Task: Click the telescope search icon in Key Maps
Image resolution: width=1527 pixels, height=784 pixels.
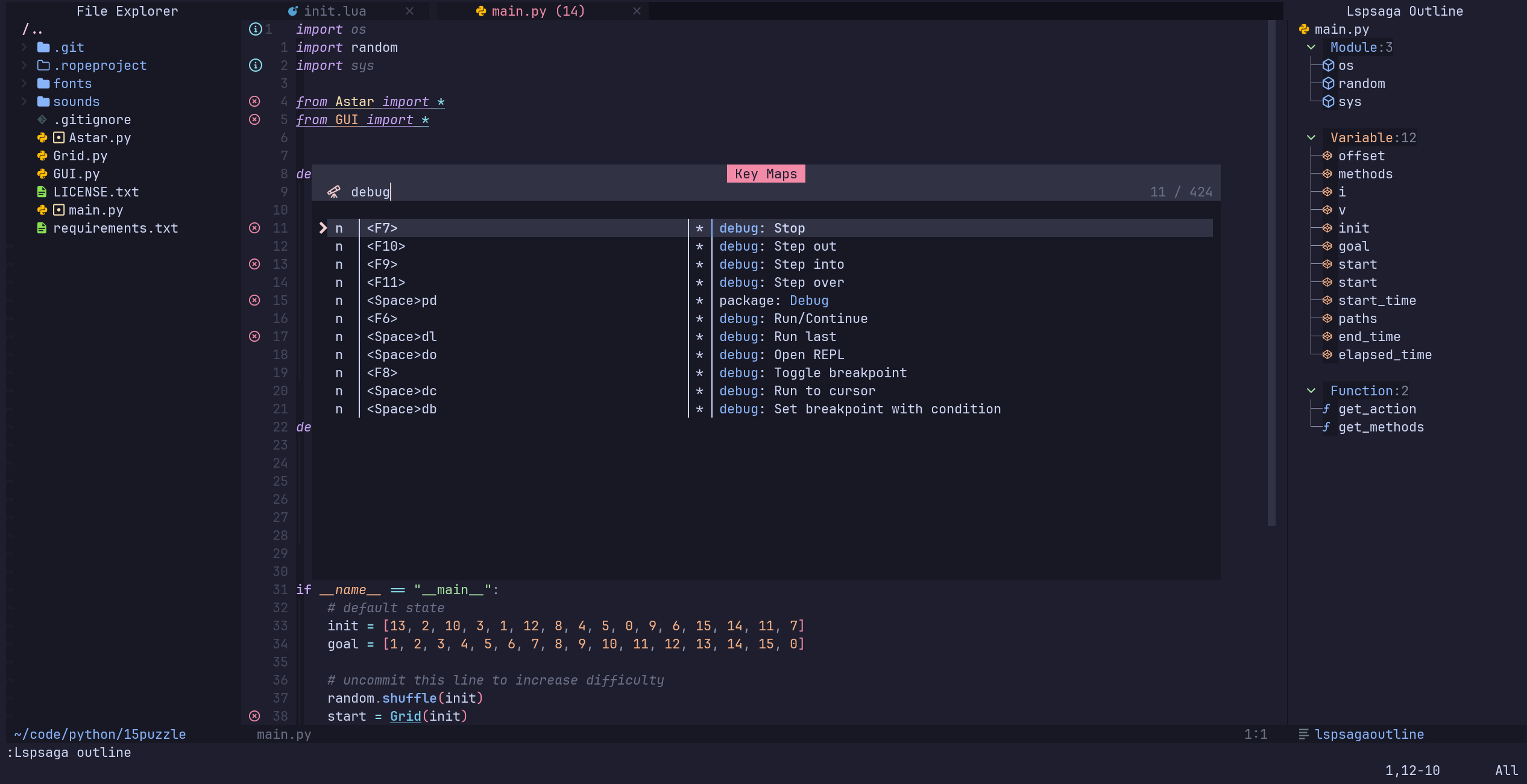Action: (x=333, y=192)
